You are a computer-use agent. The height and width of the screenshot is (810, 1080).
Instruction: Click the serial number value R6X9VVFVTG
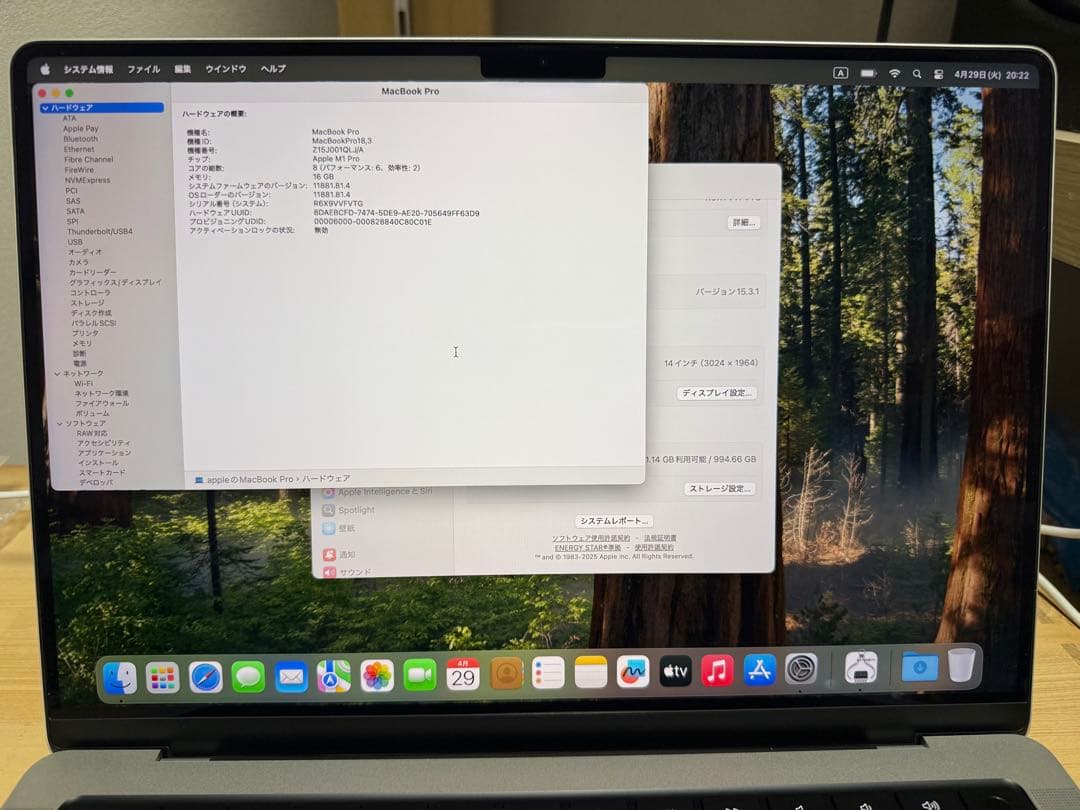pyautogui.click(x=338, y=204)
